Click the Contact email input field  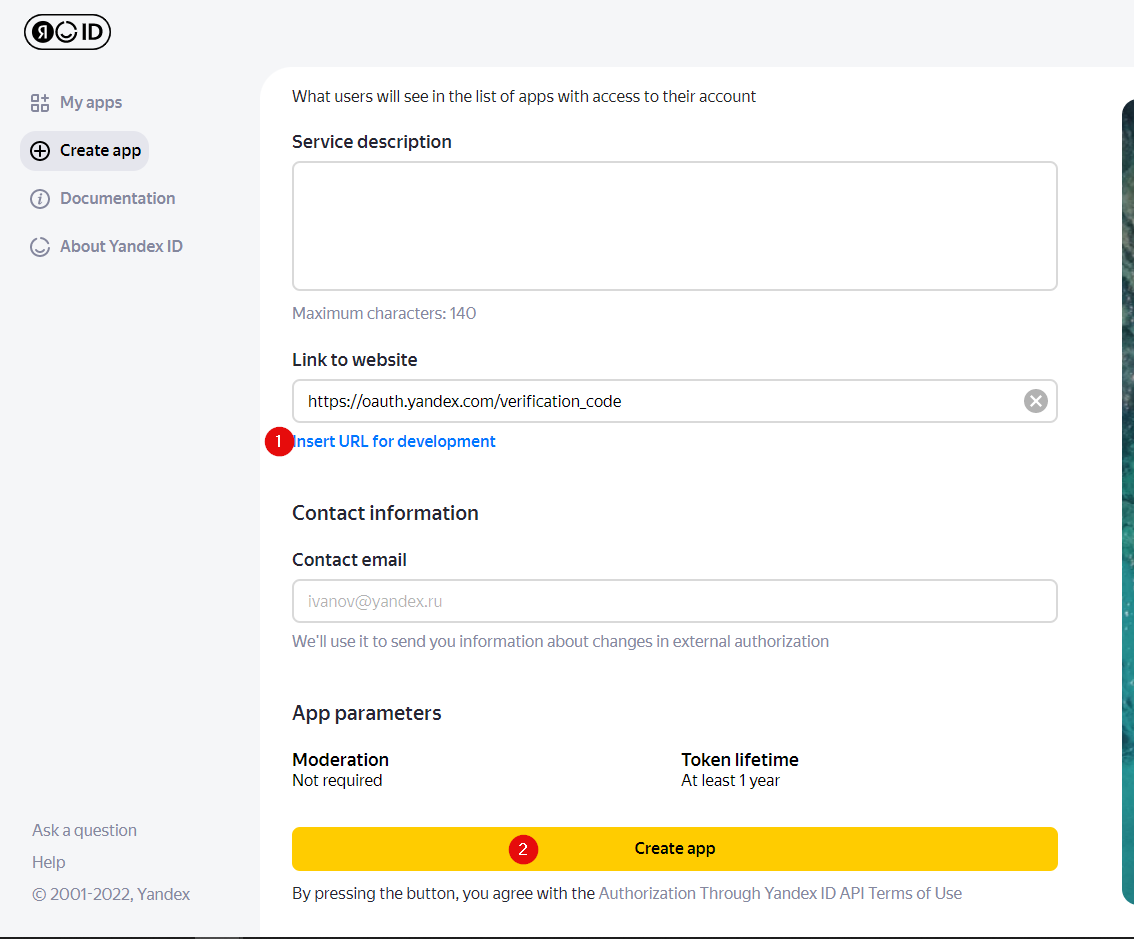tap(674, 601)
